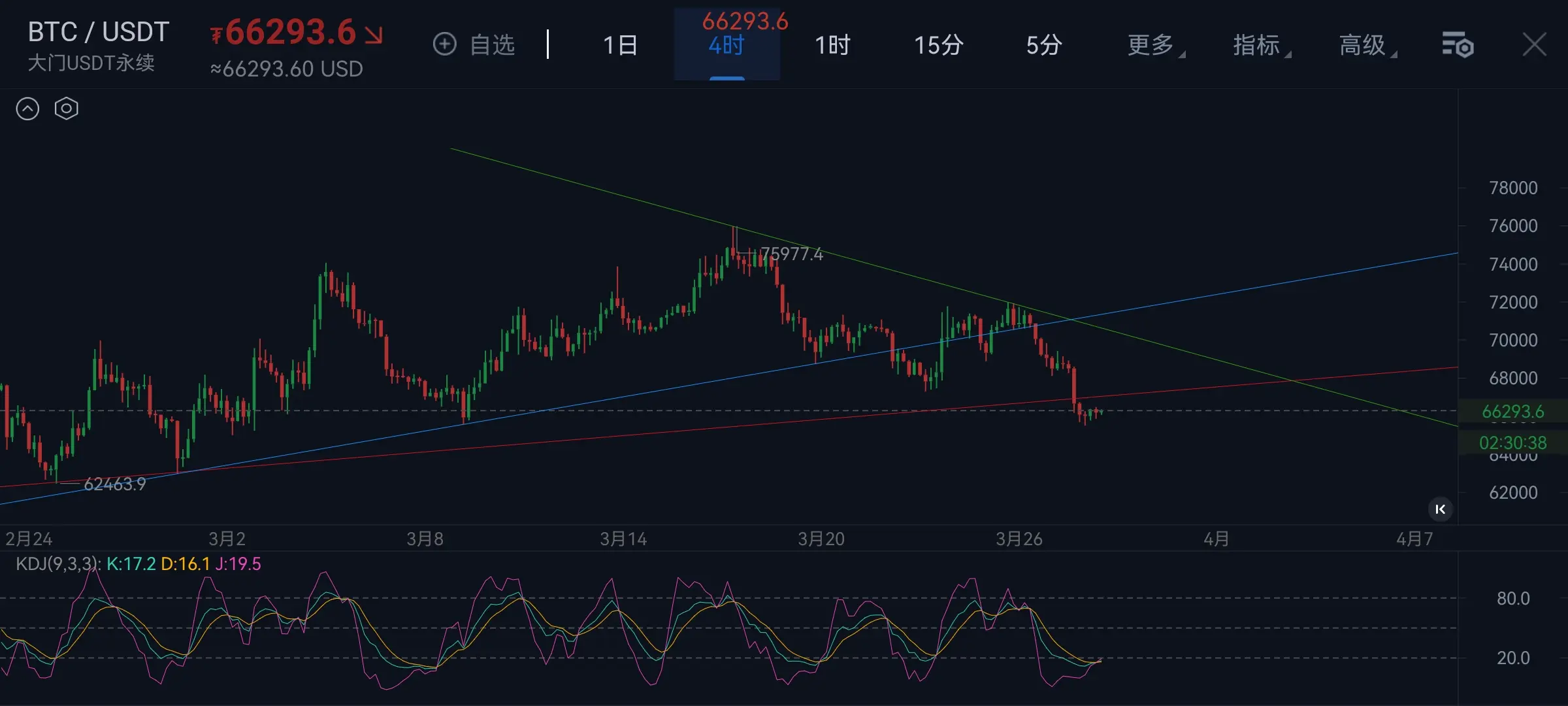Click the red down-arrow price trend icon
1568x706 pixels.
(374, 35)
